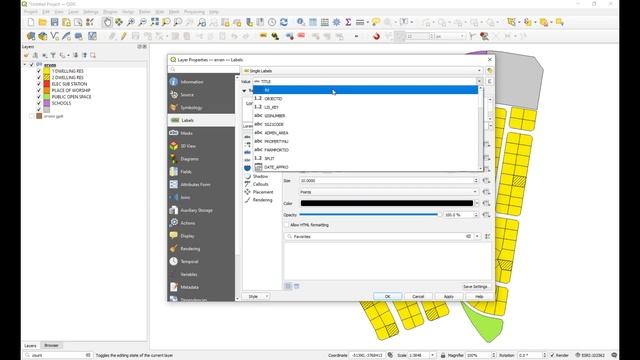Viewport: 640px width, 360px height.
Task: Enable Allow HTML formatting checkbox
Action: (287, 225)
